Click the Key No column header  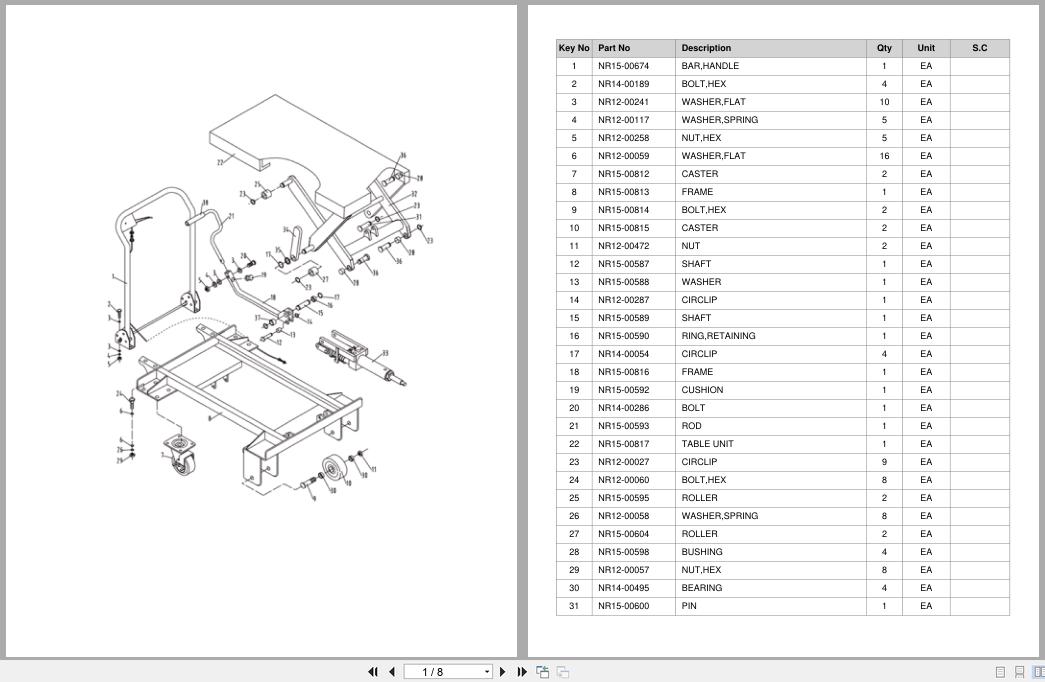click(x=574, y=48)
